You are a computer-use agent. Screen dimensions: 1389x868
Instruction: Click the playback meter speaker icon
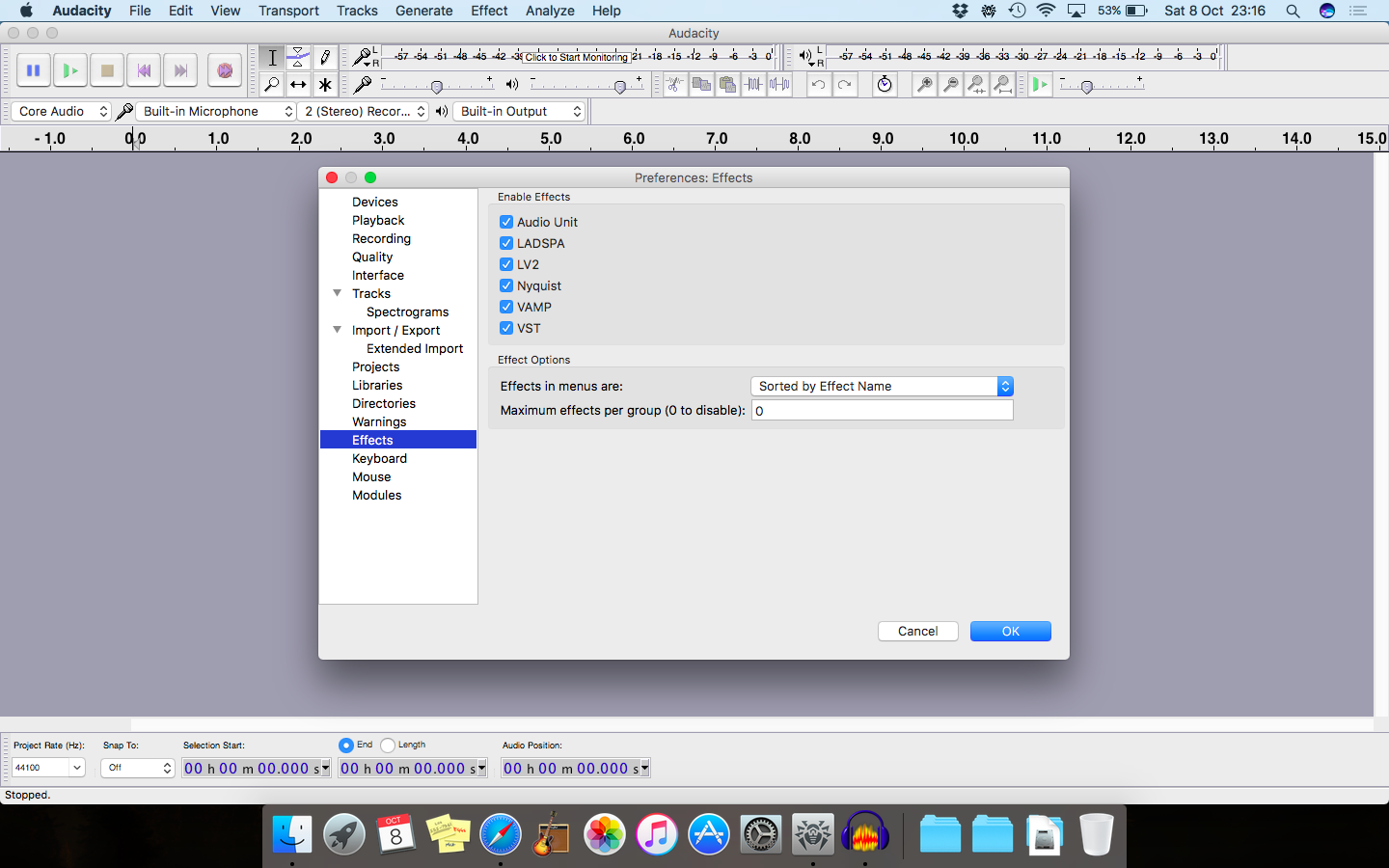tap(805, 56)
